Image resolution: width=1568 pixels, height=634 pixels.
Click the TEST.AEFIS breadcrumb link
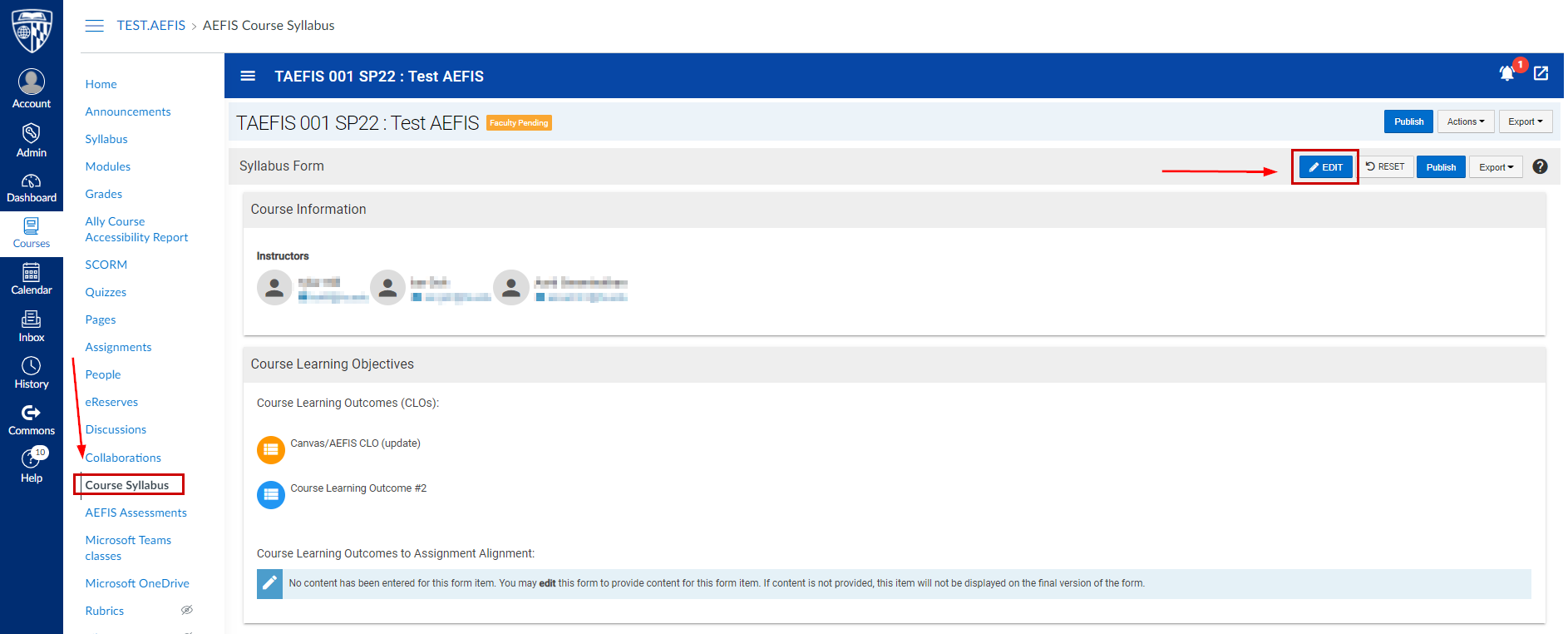pos(151,26)
